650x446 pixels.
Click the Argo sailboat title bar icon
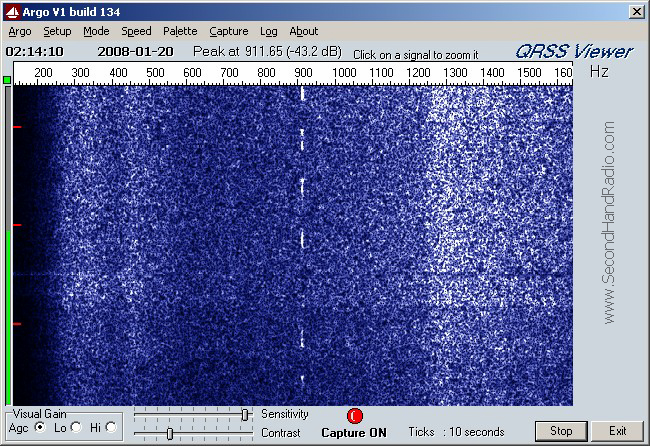(x=12, y=12)
